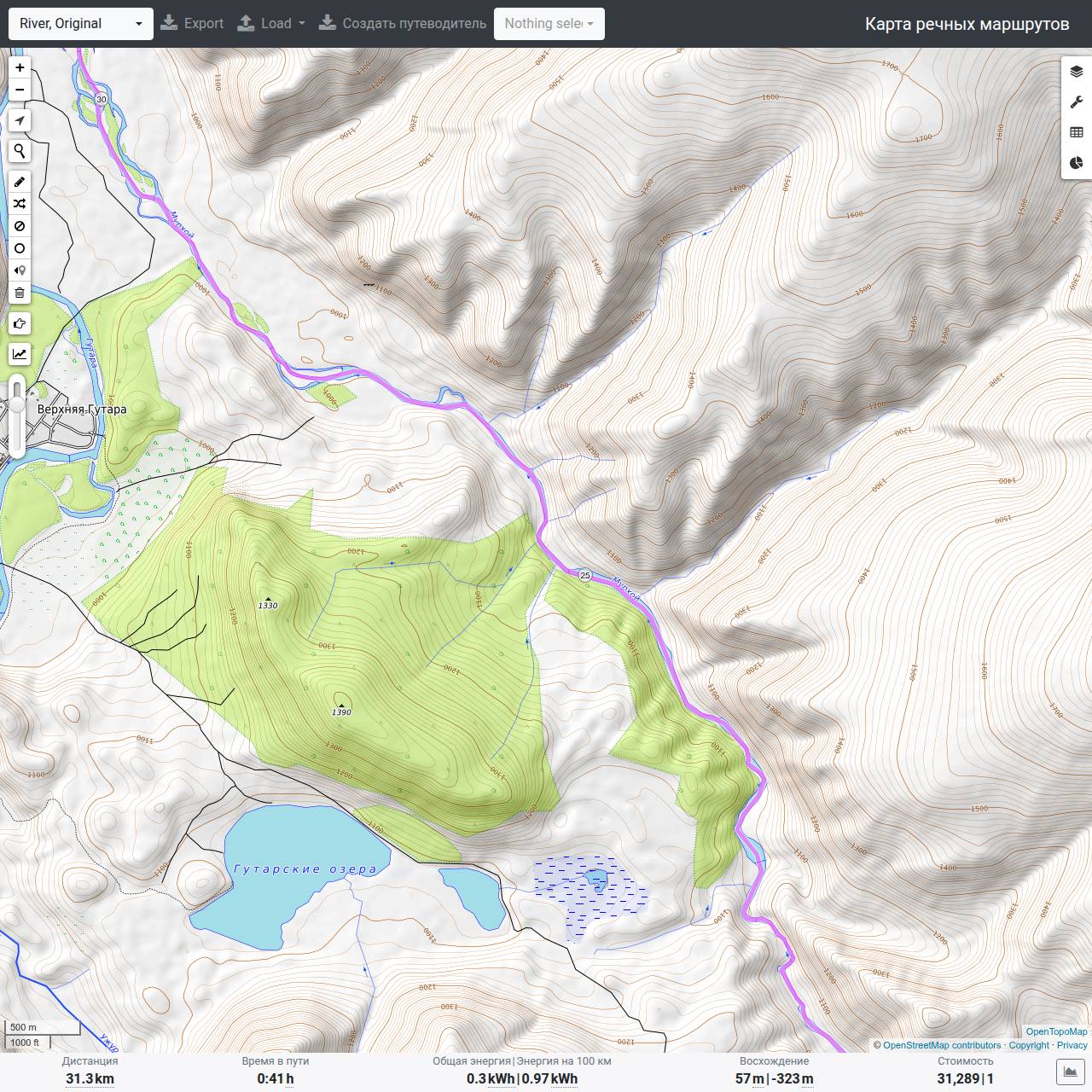
Task: Open the River, Original profile dropdown
Action: pos(81,24)
